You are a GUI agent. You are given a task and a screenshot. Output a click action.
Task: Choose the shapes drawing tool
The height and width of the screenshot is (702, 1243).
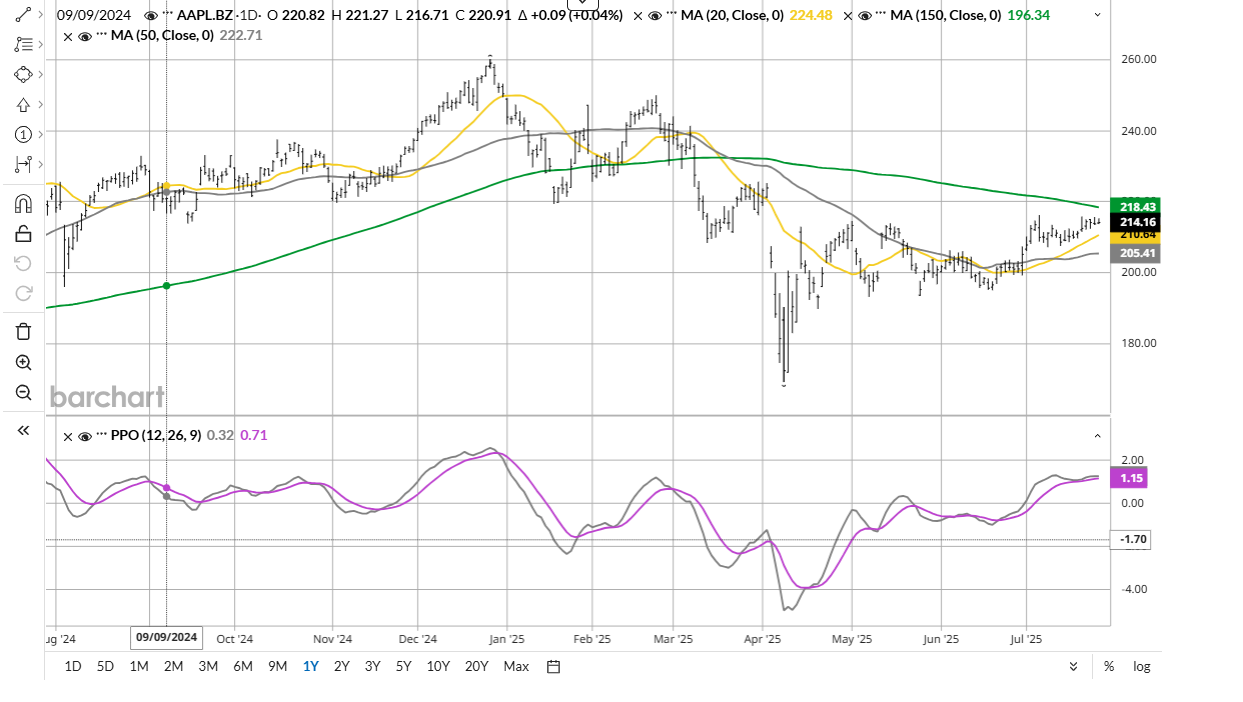23,75
